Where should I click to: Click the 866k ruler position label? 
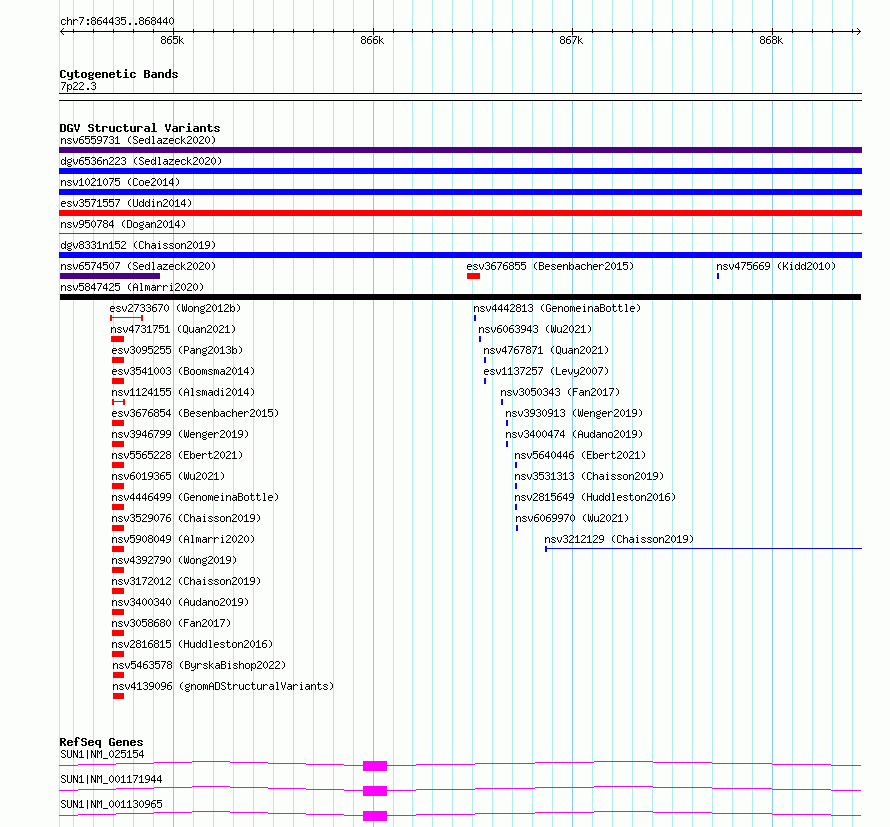point(372,40)
